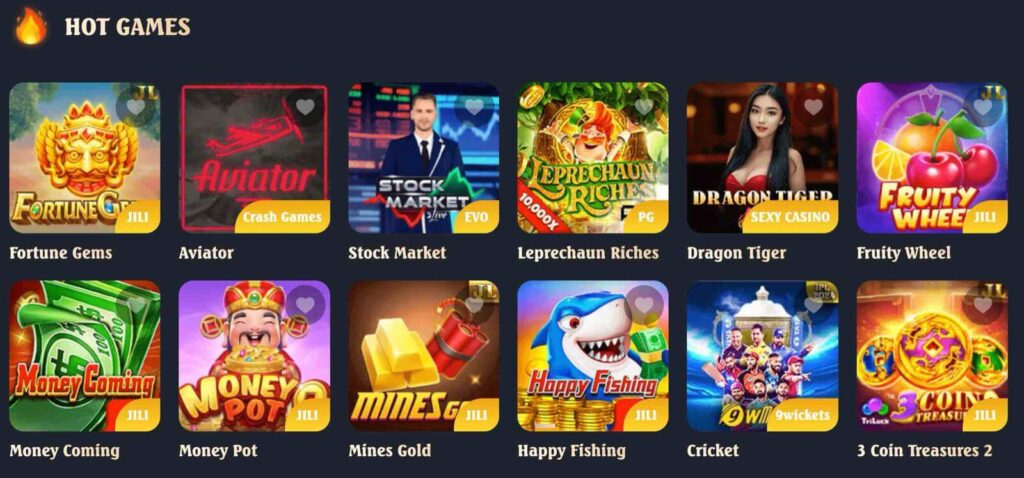Click heart icon on Dragon Tiger tile
The height and width of the screenshot is (478, 1024).
813,106
